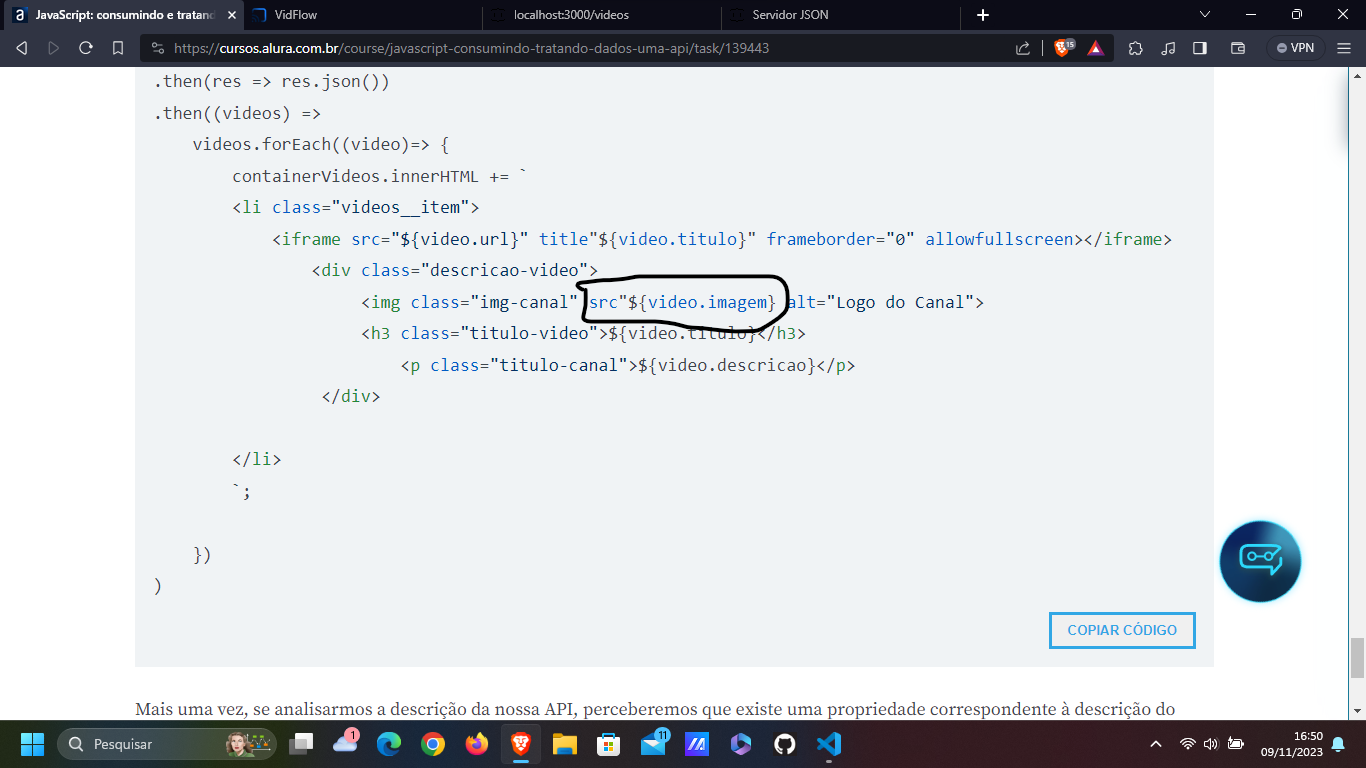Screen dimensions: 1366x768
Task: Click the code line containerVideos.innerHTML
Action: coord(380,176)
